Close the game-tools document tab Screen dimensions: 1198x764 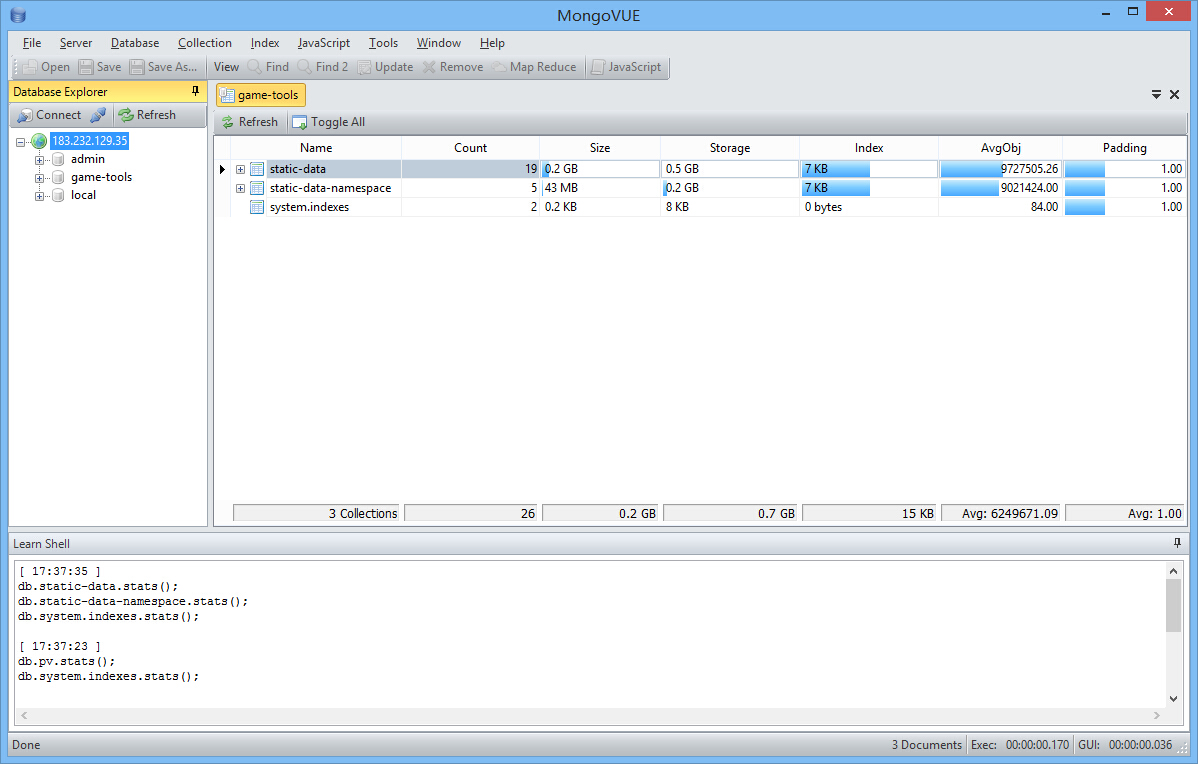(x=1175, y=95)
